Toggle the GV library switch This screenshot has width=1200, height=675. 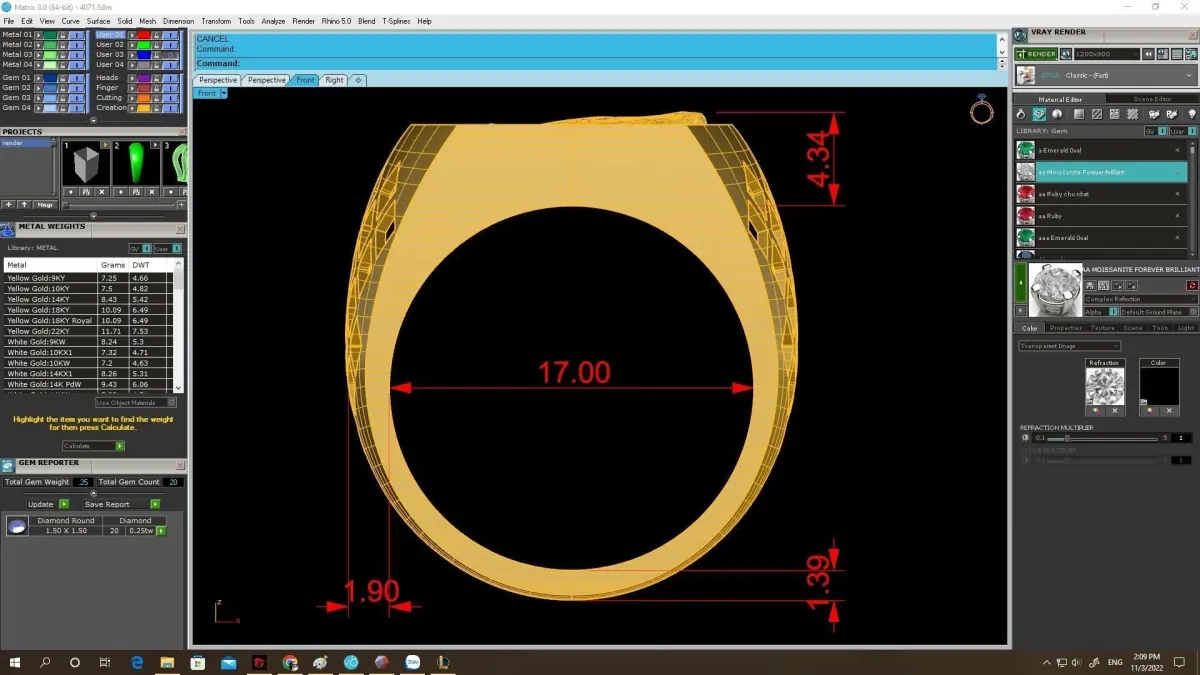(1155, 131)
